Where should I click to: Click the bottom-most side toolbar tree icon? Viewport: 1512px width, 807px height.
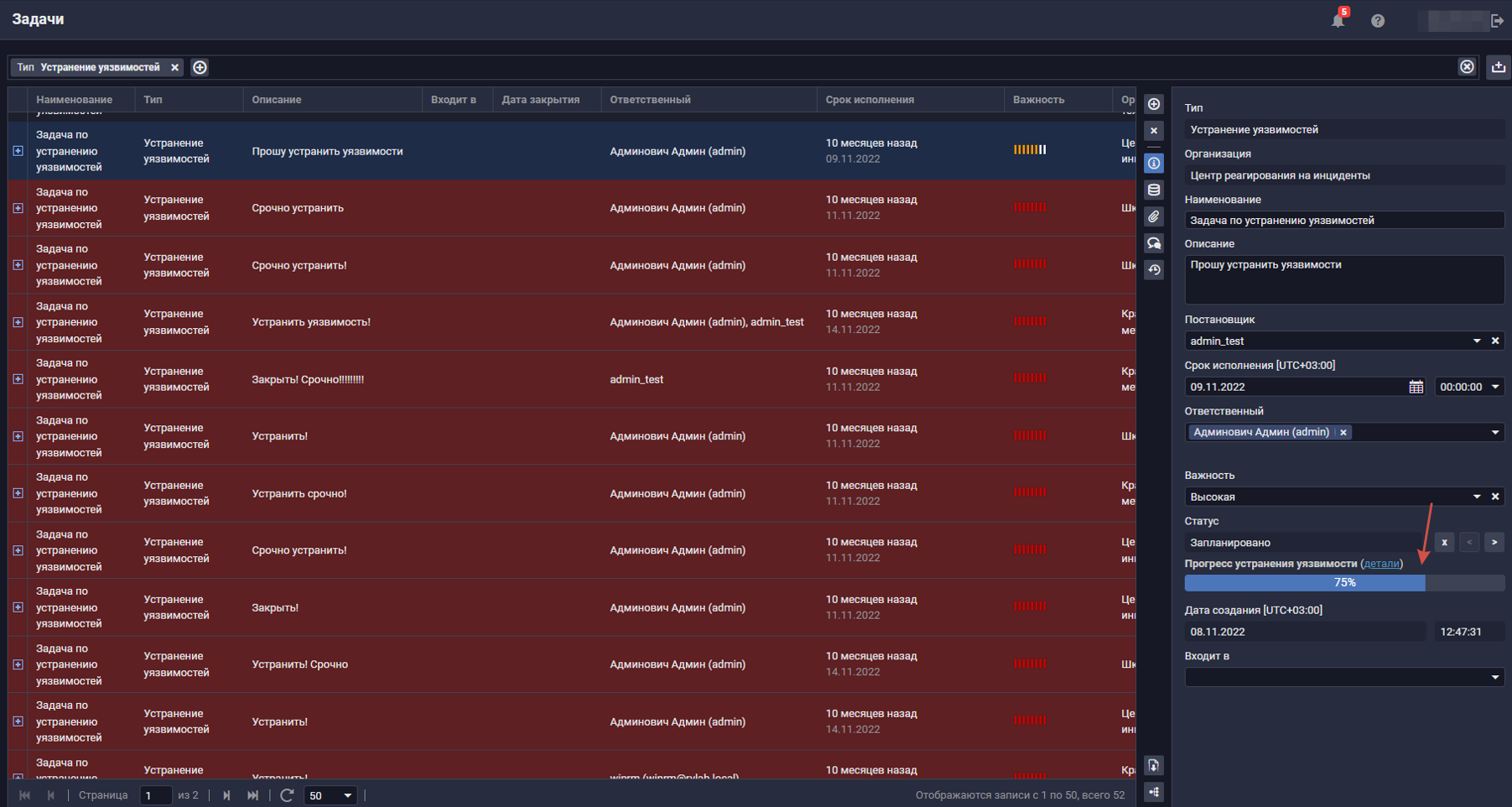[x=1154, y=792]
